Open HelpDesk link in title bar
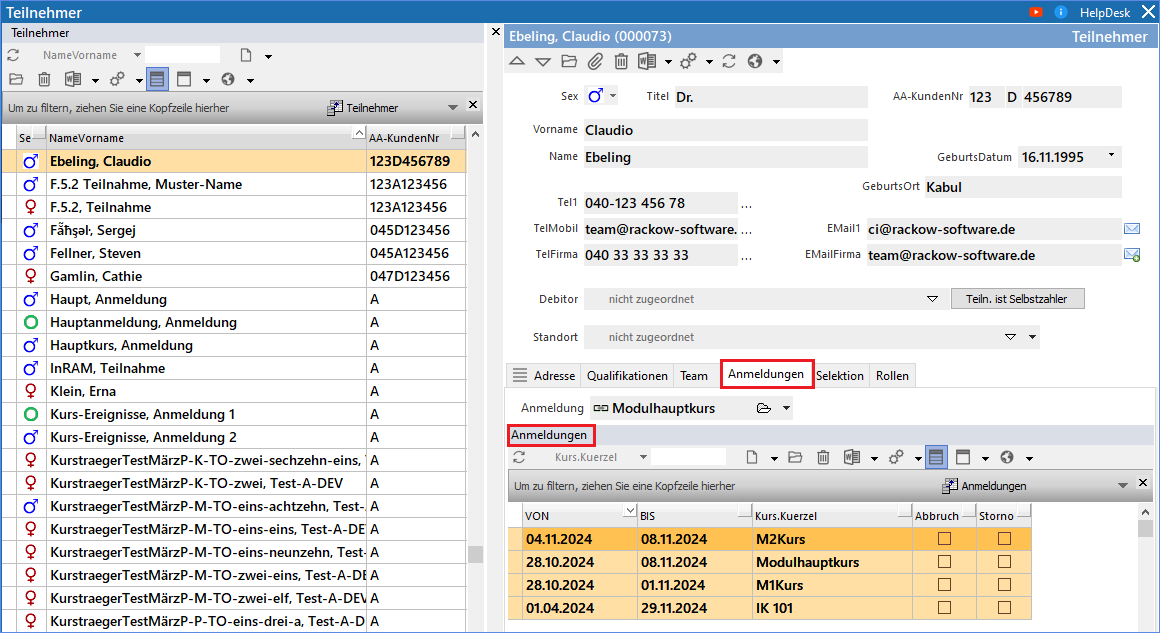This screenshot has height=633, width=1160. click(x=1104, y=12)
